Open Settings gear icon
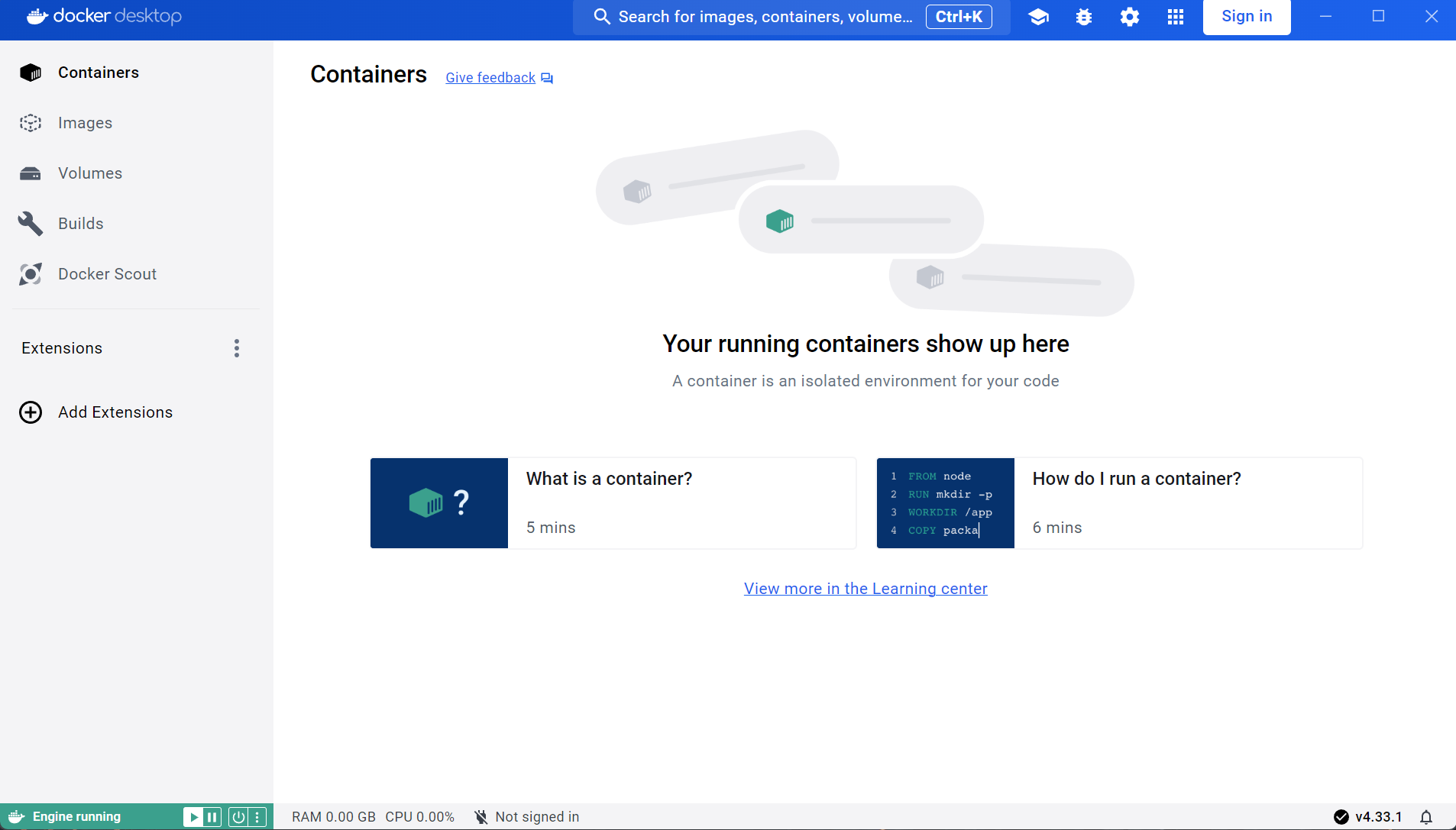The width and height of the screenshot is (1456, 830). 1130,17
